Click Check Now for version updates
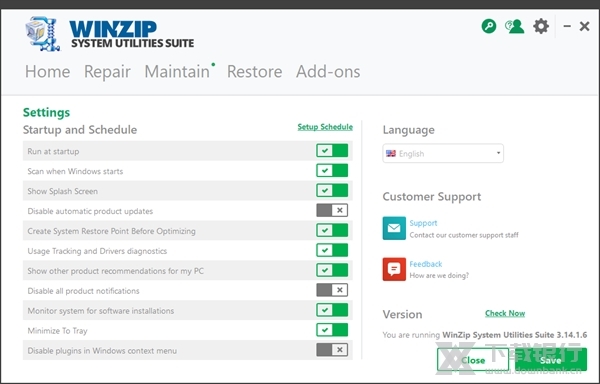This screenshot has width=600, height=384. [505, 313]
